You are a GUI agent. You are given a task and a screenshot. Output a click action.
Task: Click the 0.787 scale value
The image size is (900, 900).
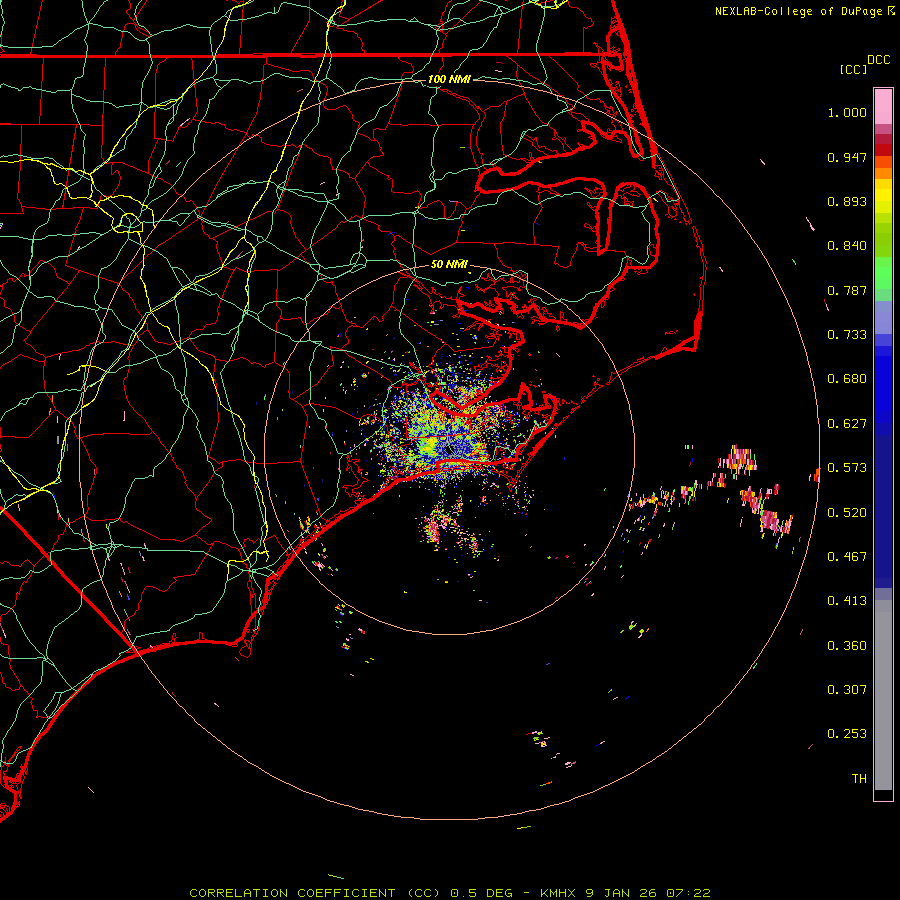point(847,290)
